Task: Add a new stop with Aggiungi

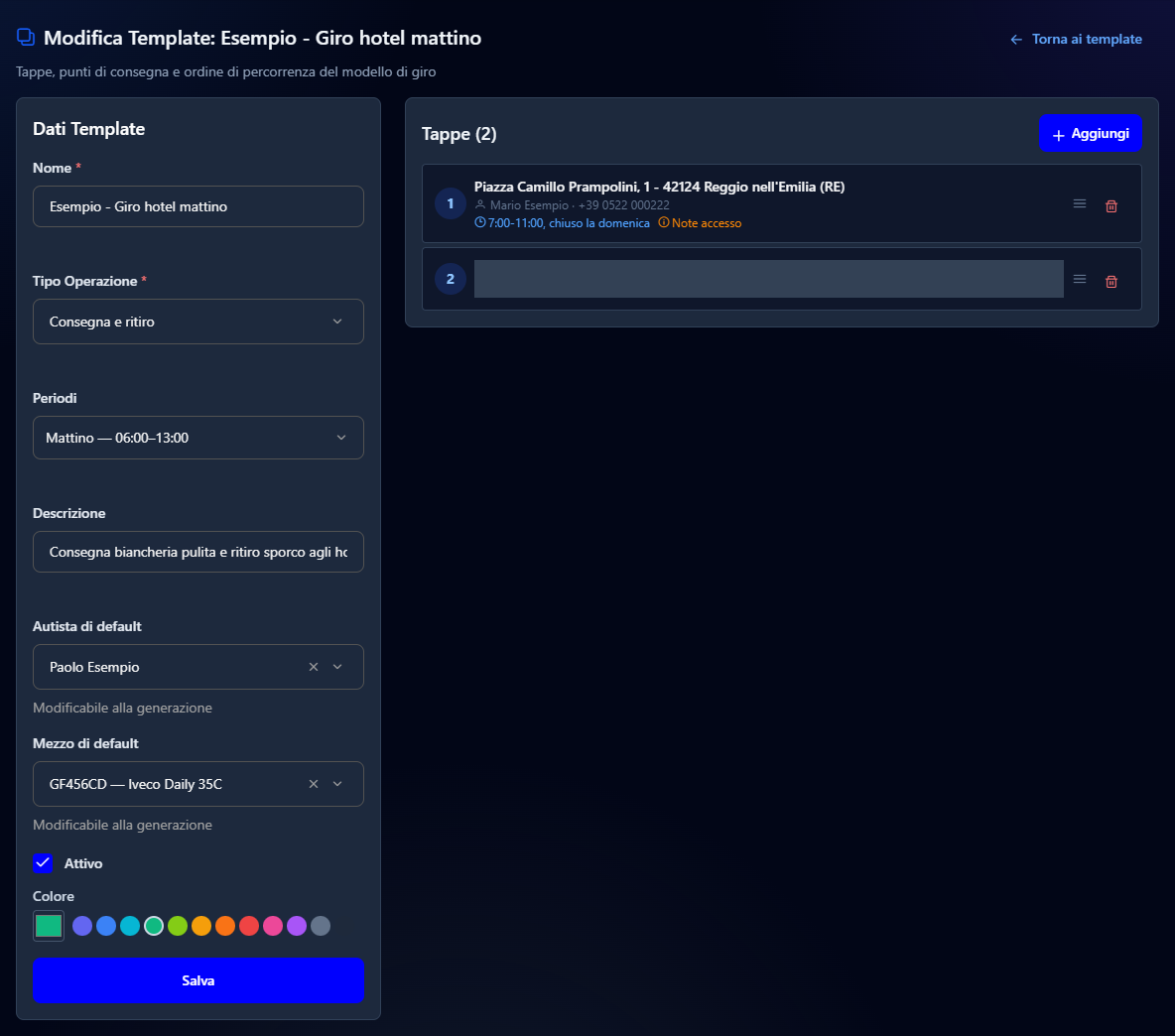Action: [x=1090, y=133]
